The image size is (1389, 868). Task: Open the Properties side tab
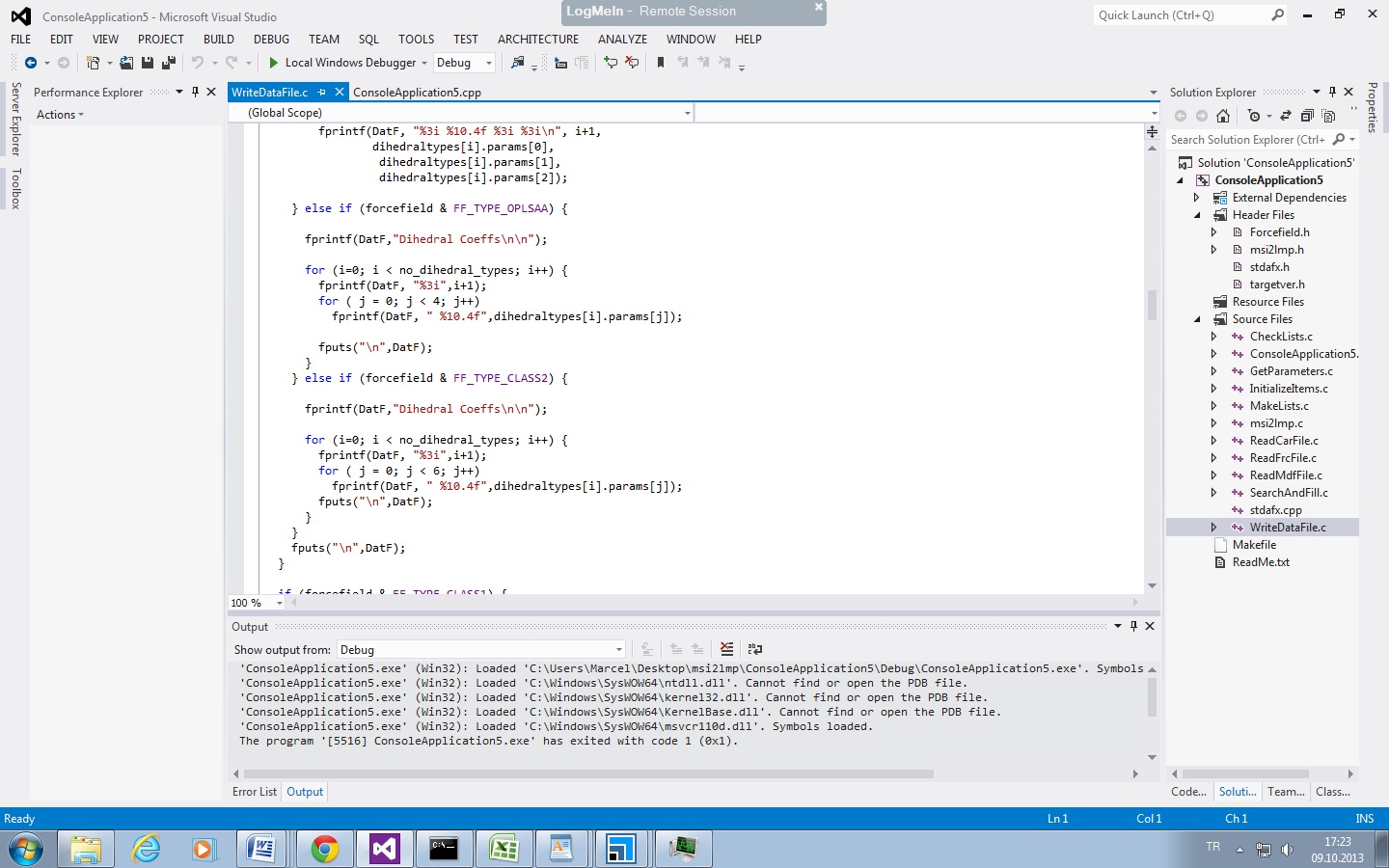(1373, 107)
